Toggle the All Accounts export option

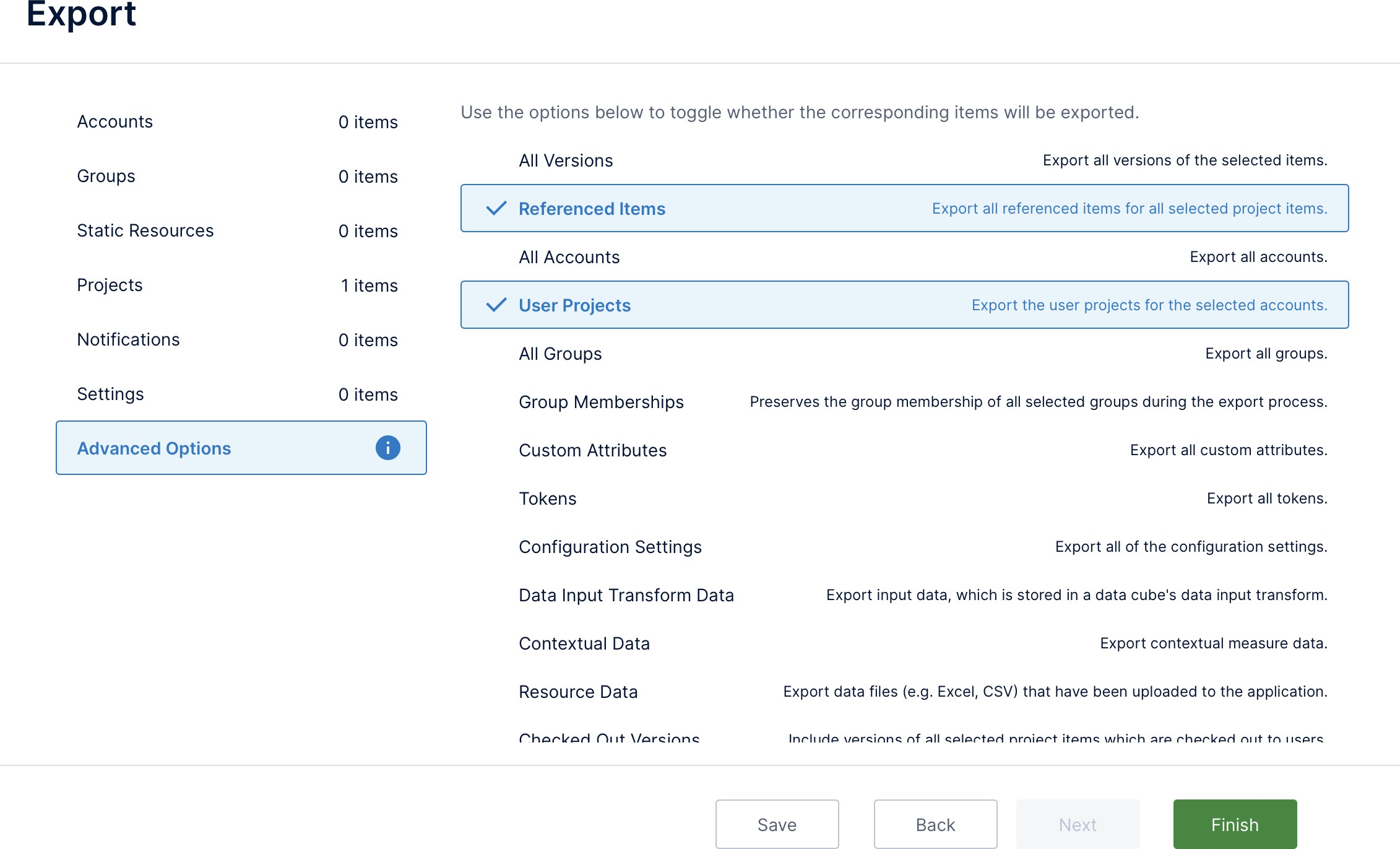(569, 257)
